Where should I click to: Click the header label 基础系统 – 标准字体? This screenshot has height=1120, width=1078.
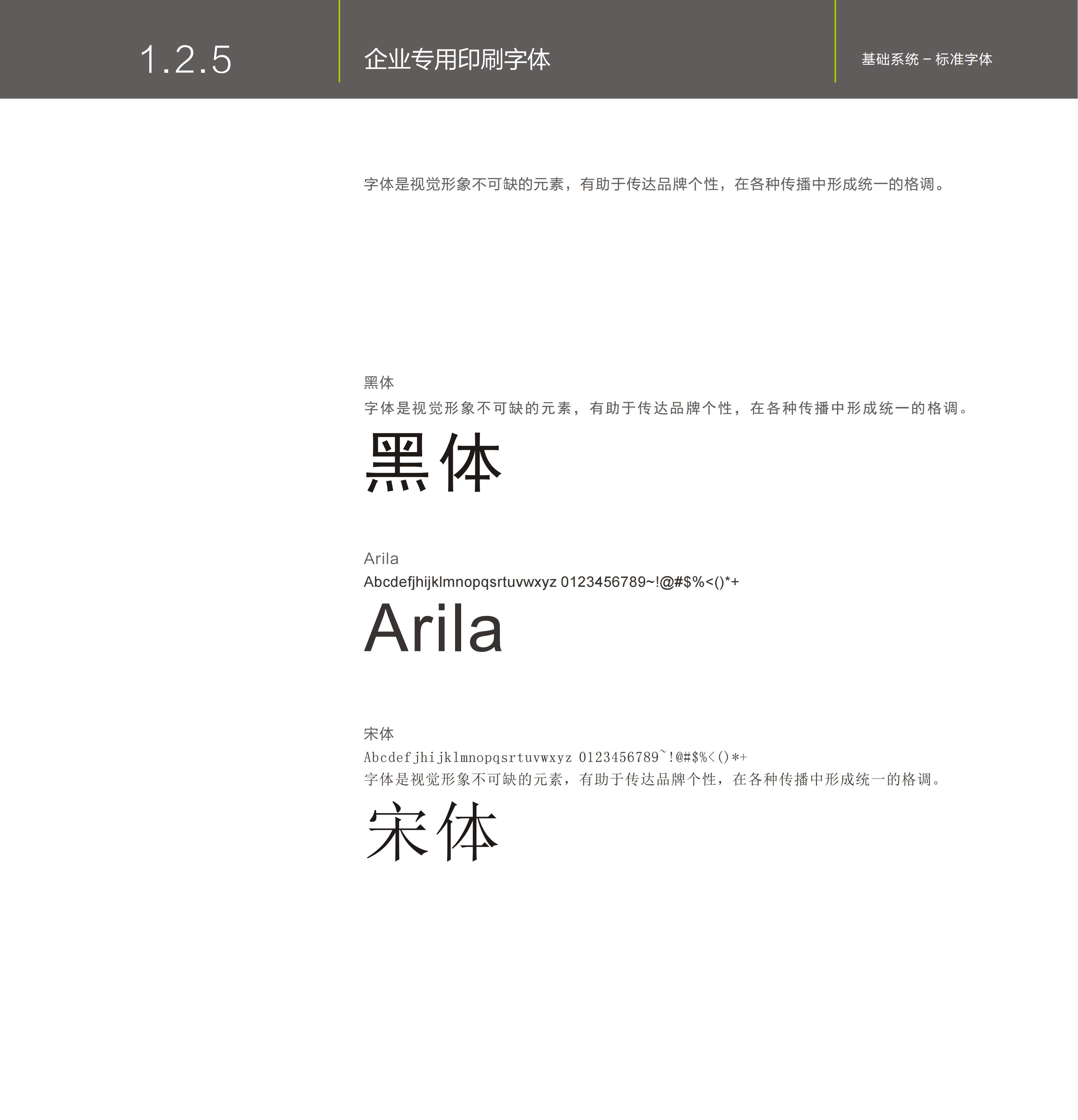pos(927,59)
